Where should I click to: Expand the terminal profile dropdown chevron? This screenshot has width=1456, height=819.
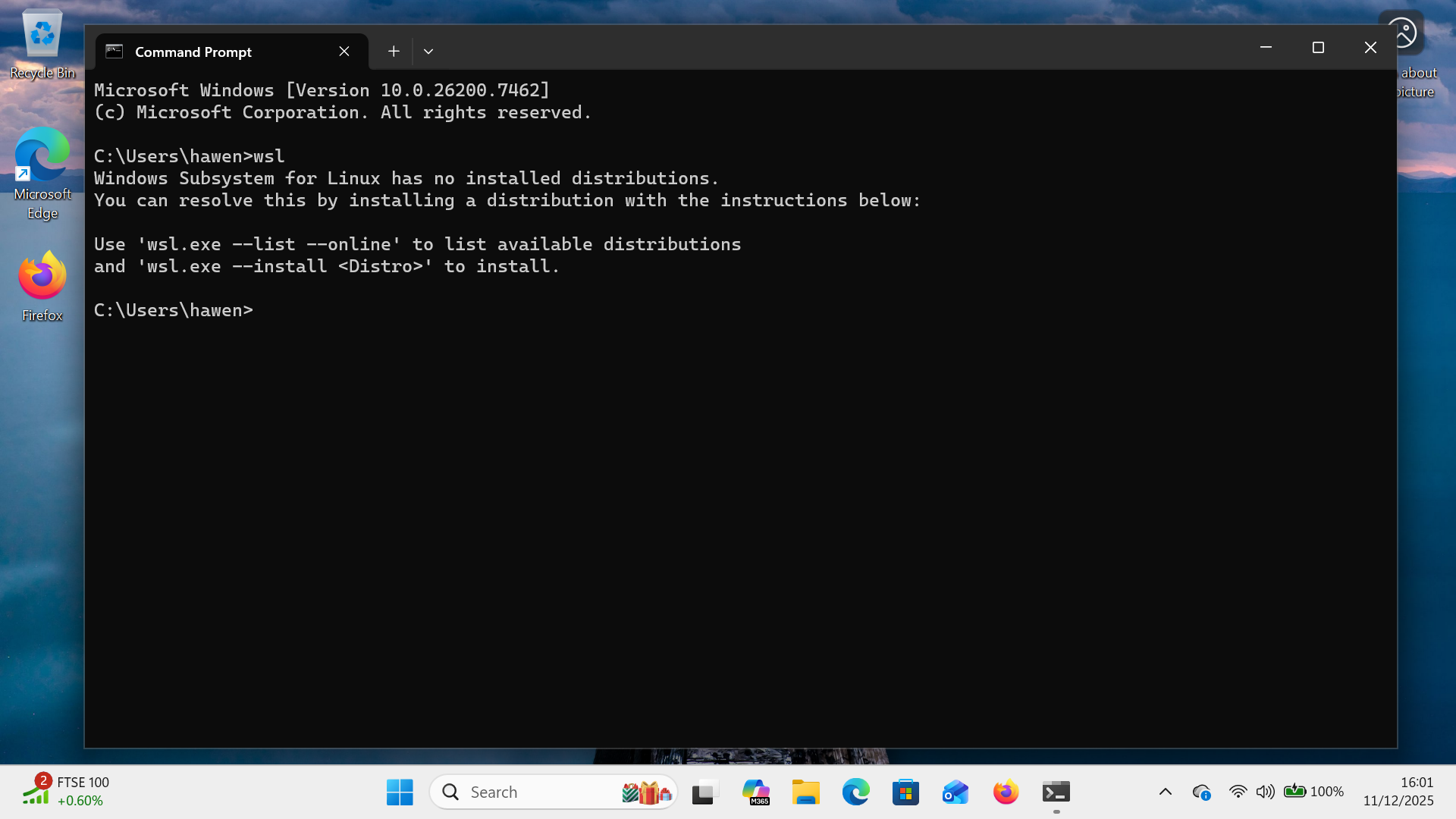(428, 52)
